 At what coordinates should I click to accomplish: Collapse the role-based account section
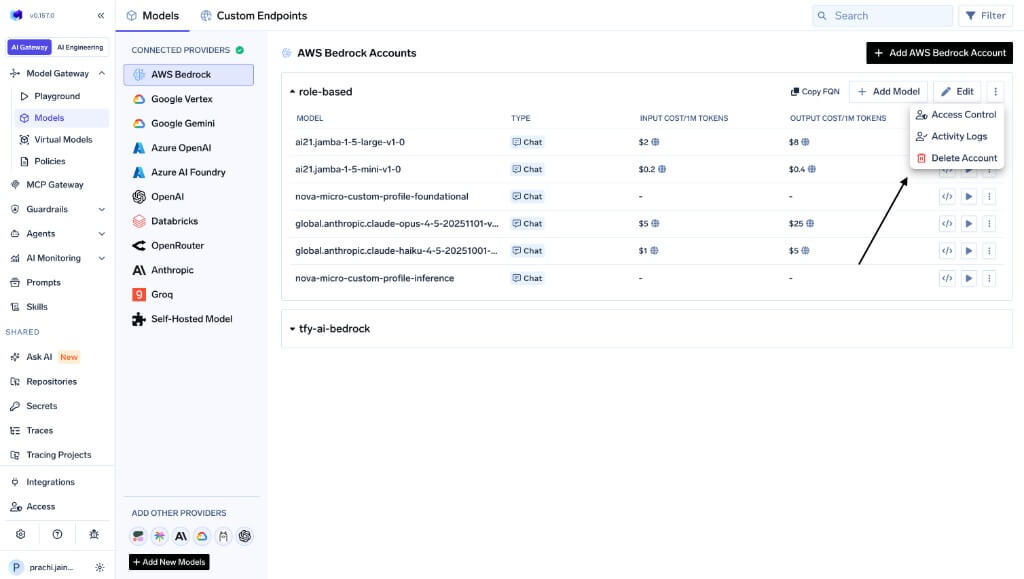coord(293,92)
